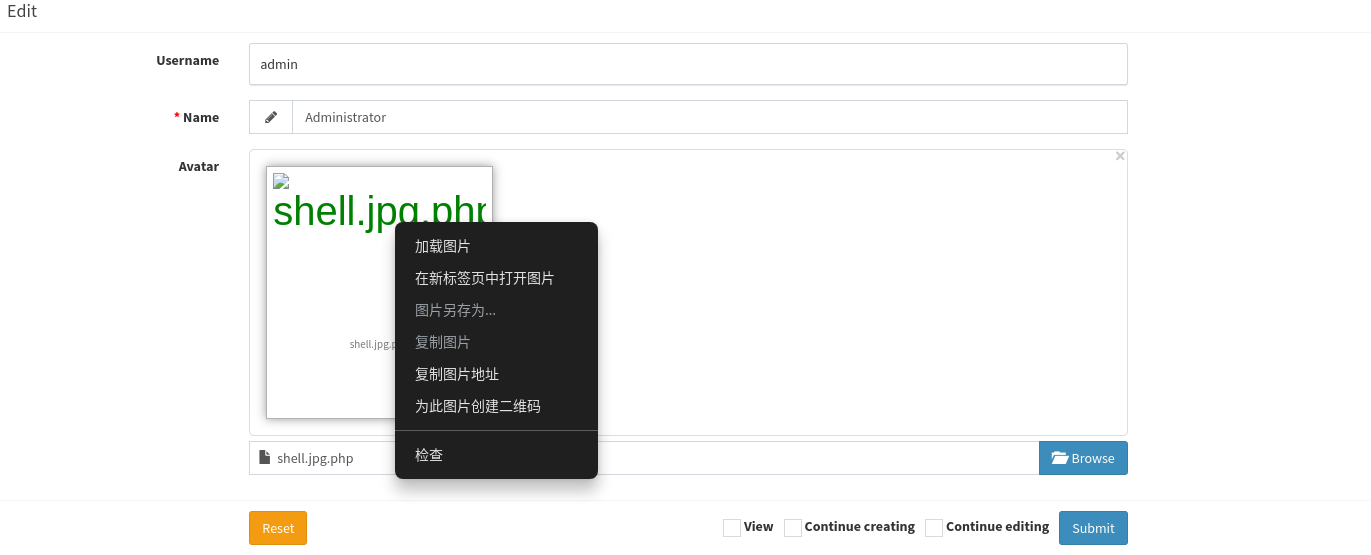Click the orange Reset button
1371x555 pixels.
pos(278,528)
